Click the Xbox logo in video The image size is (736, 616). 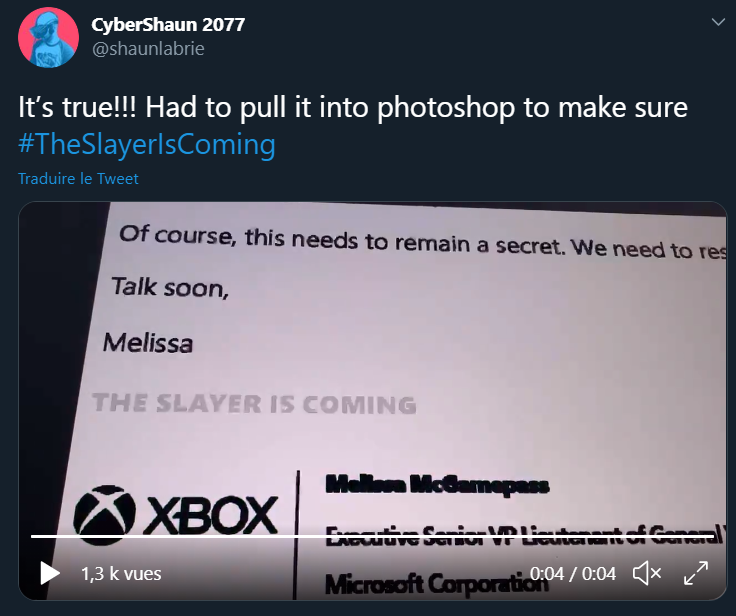click(x=104, y=515)
